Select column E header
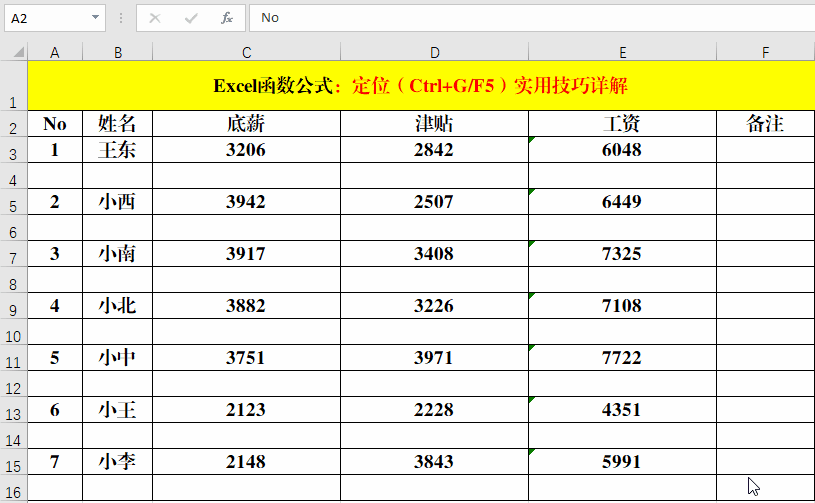The image size is (815, 503). point(623,52)
